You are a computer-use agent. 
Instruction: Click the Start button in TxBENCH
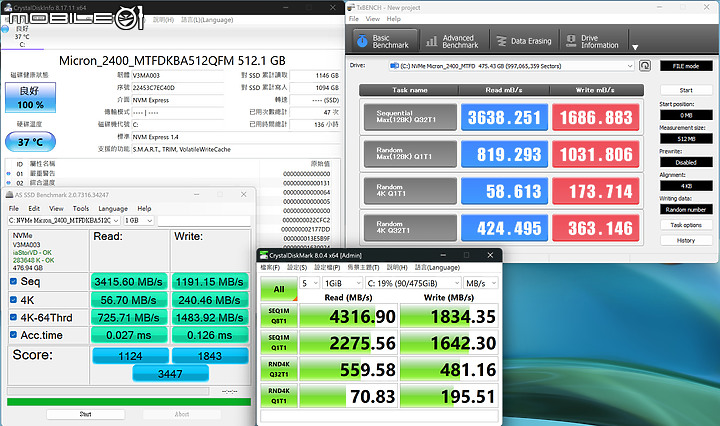[686, 90]
